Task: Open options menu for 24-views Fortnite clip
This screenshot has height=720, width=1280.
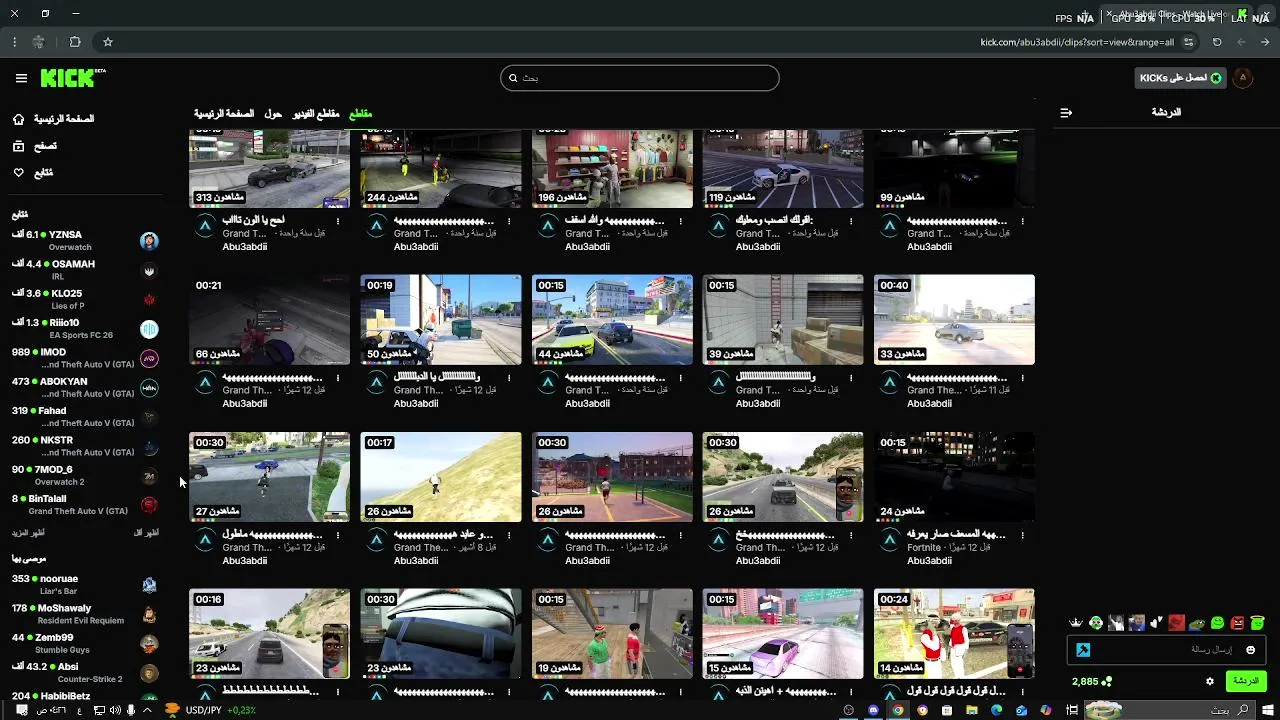Action: click(1022, 535)
